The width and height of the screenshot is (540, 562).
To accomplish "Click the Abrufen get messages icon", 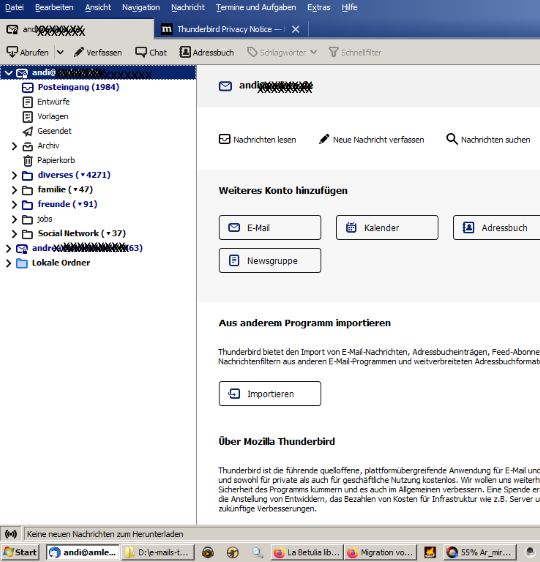I will coord(12,52).
